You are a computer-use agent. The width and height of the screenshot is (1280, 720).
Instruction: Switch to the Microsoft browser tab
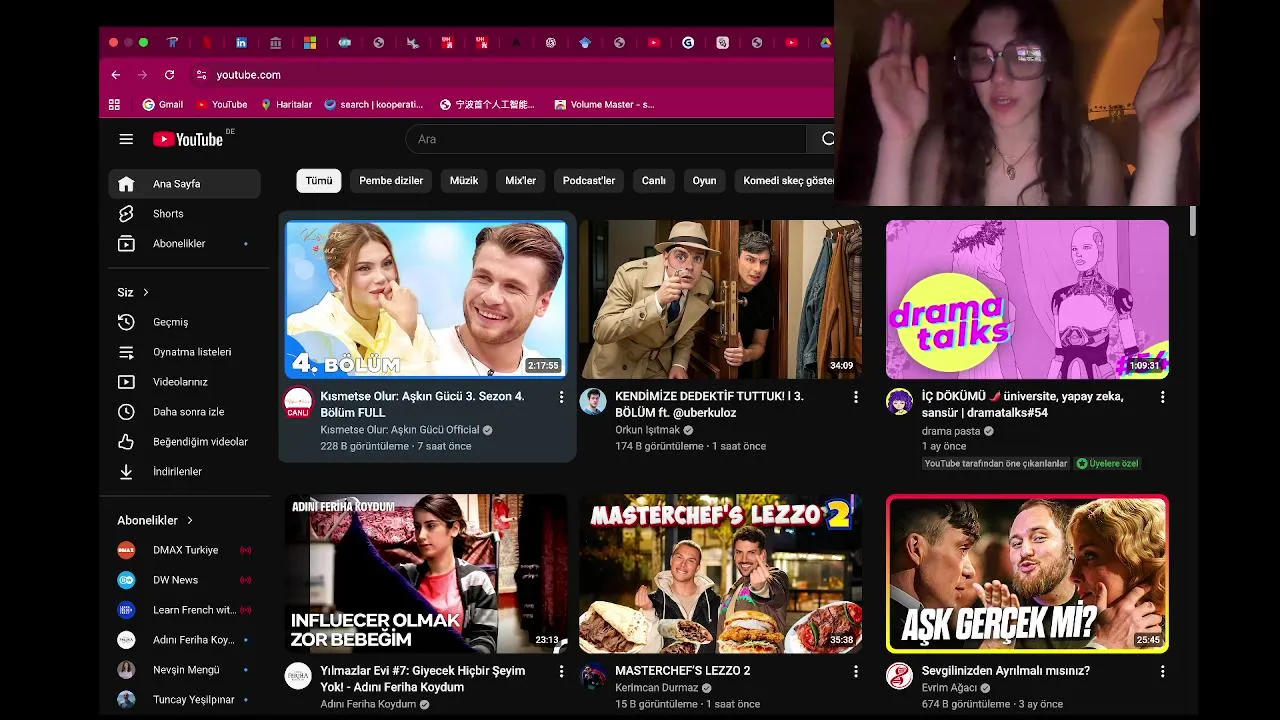point(310,43)
